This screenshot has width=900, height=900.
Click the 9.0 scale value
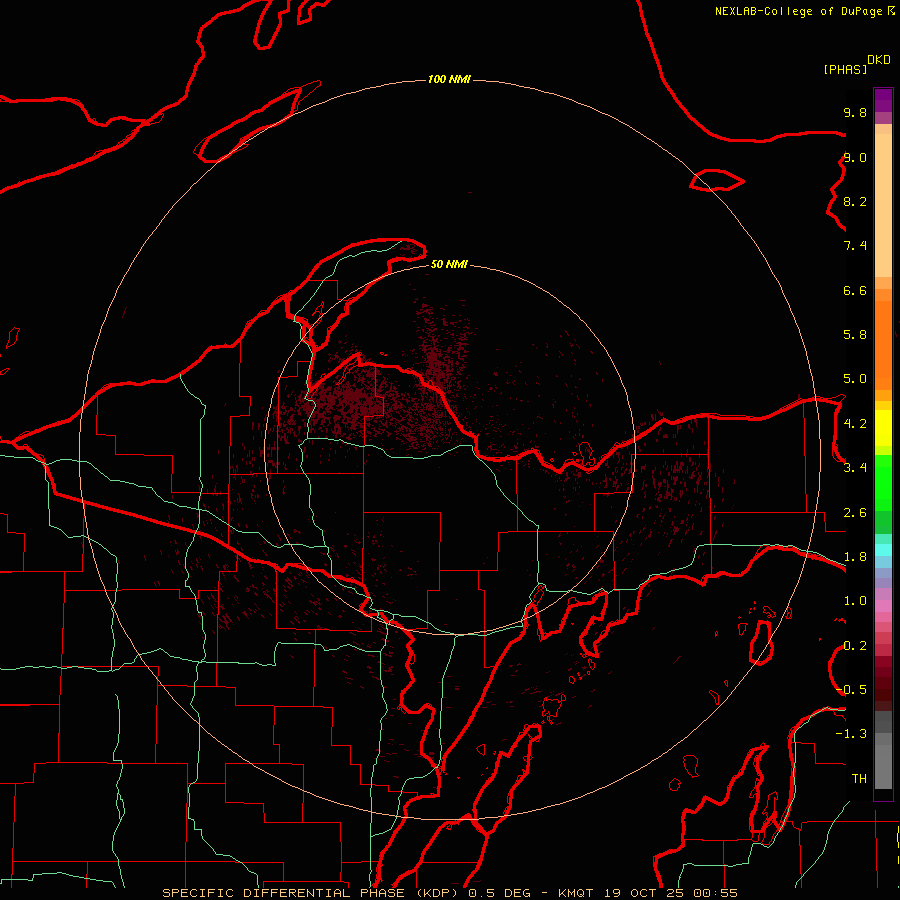pyautogui.click(x=855, y=157)
